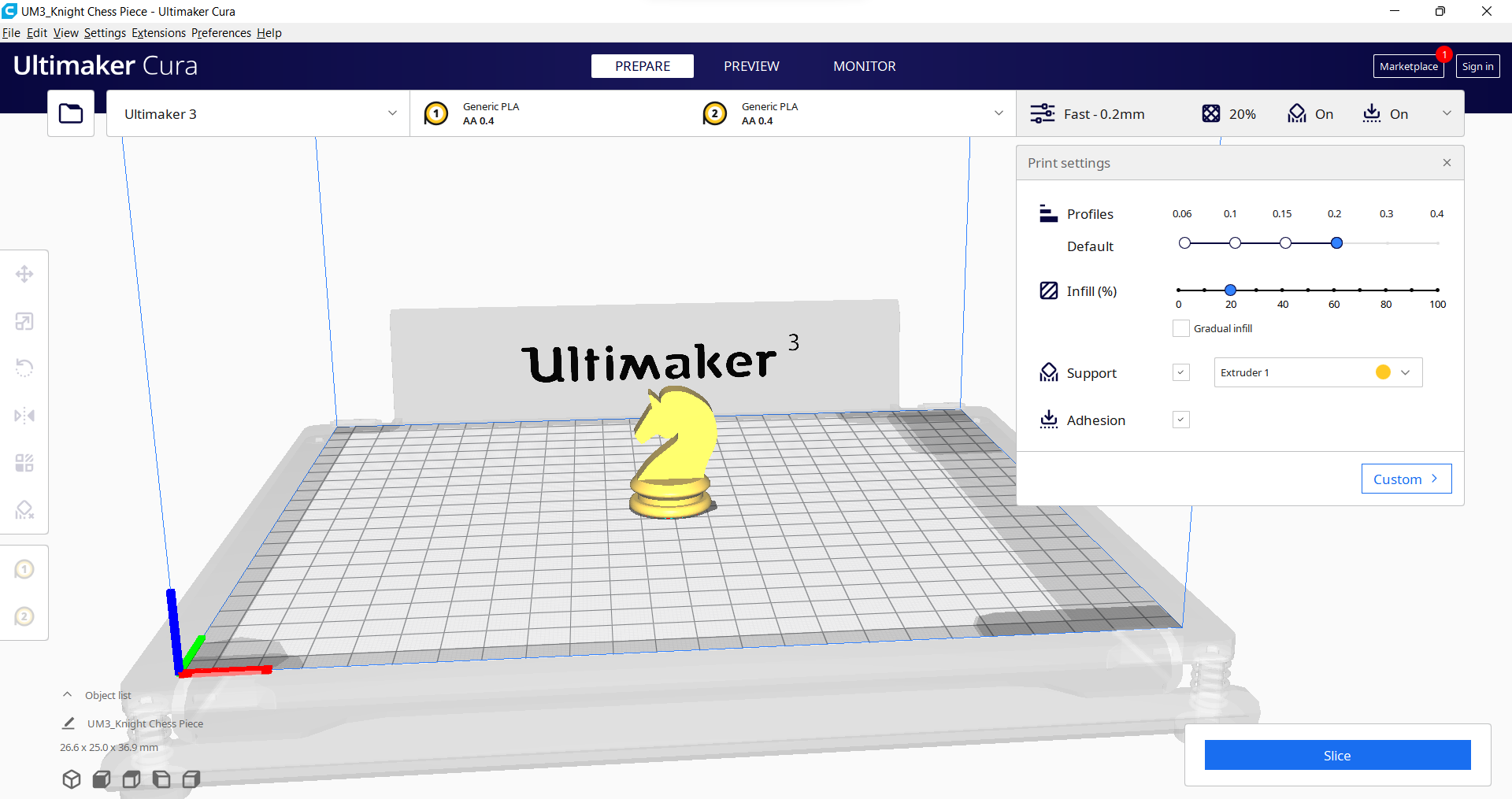Switch to top view icon
The image size is (1512, 799).
[x=132, y=779]
